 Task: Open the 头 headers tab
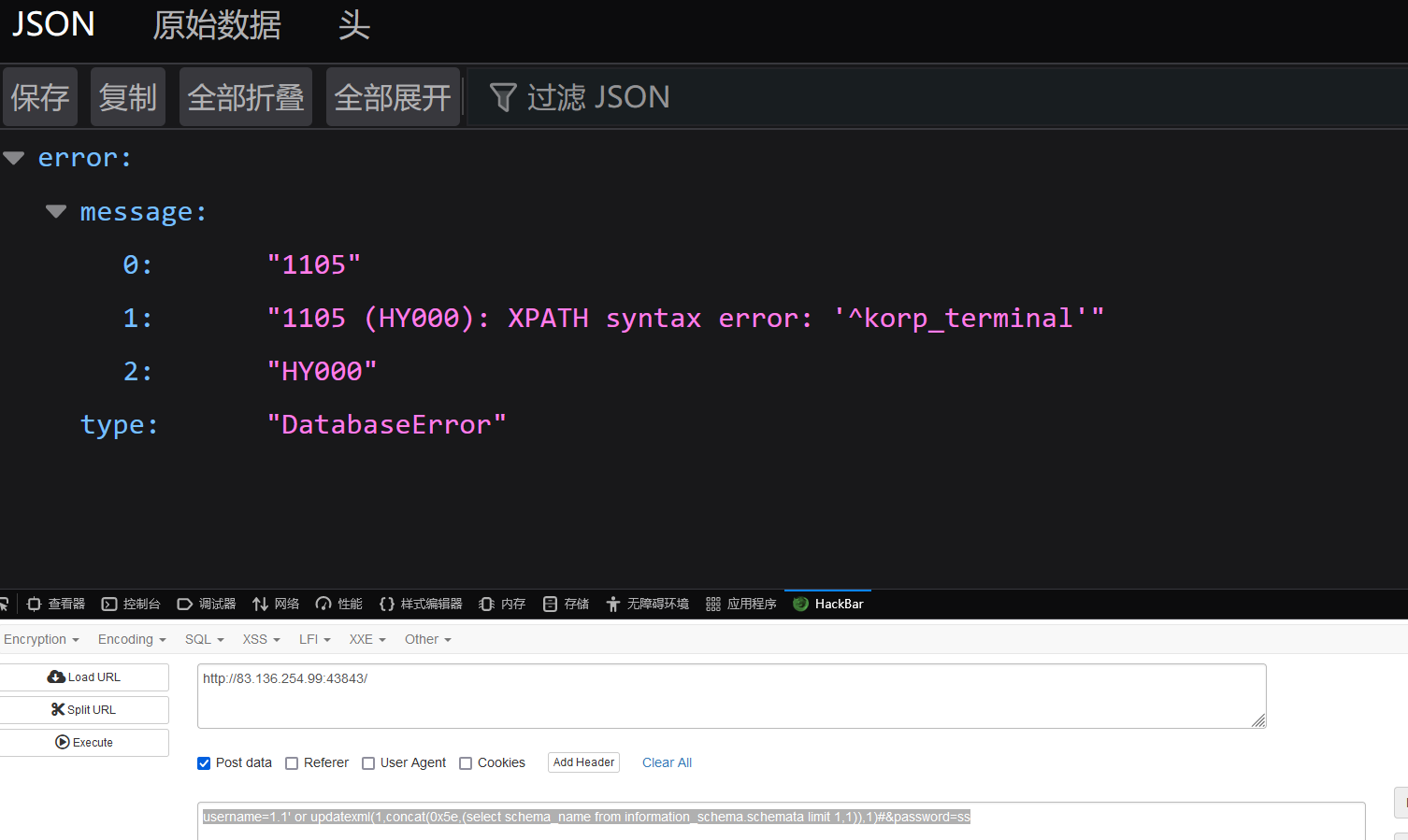354,24
